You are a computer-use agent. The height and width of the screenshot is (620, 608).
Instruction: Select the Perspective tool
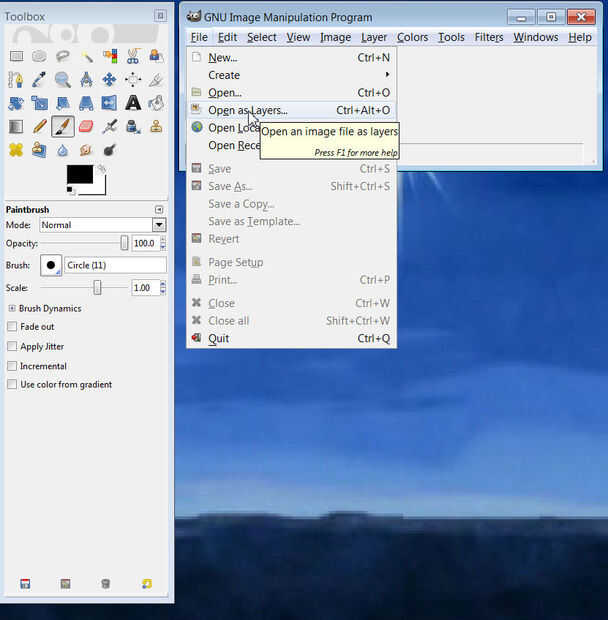86,104
